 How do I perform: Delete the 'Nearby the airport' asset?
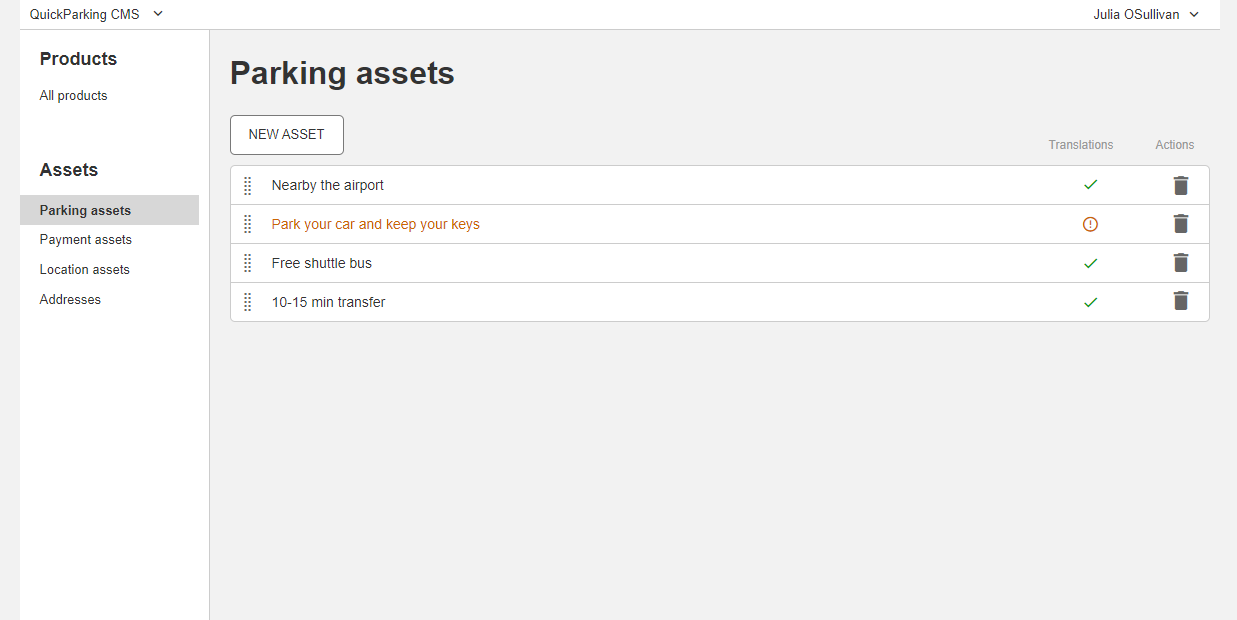pos(1181,185)
